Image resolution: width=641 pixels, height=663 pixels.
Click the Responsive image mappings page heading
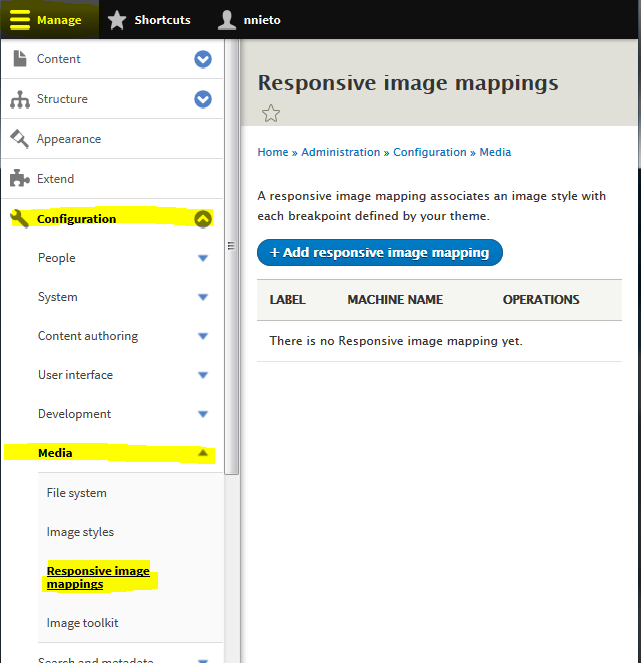408,83
